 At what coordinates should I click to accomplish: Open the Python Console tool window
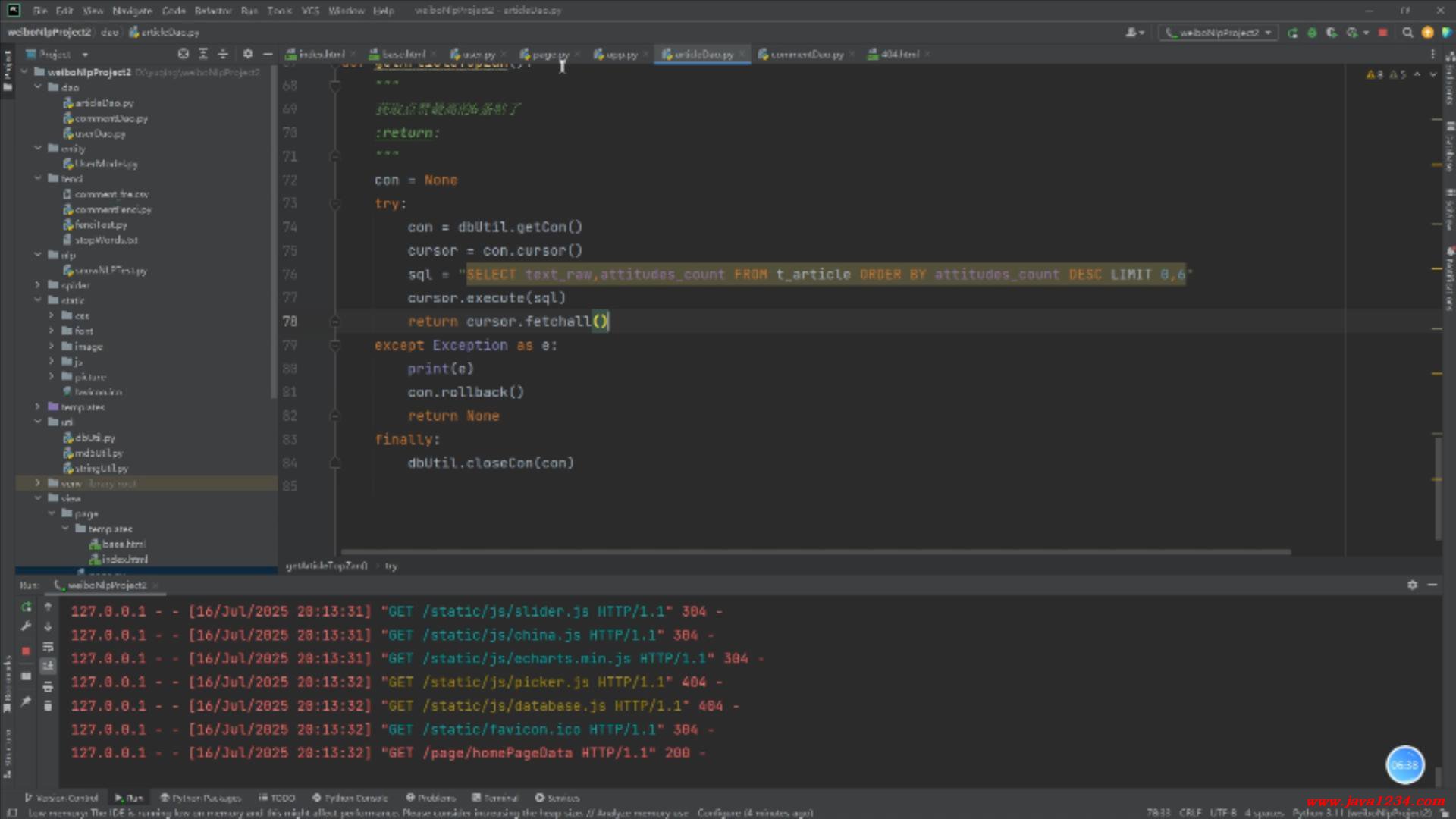[350, 798]
